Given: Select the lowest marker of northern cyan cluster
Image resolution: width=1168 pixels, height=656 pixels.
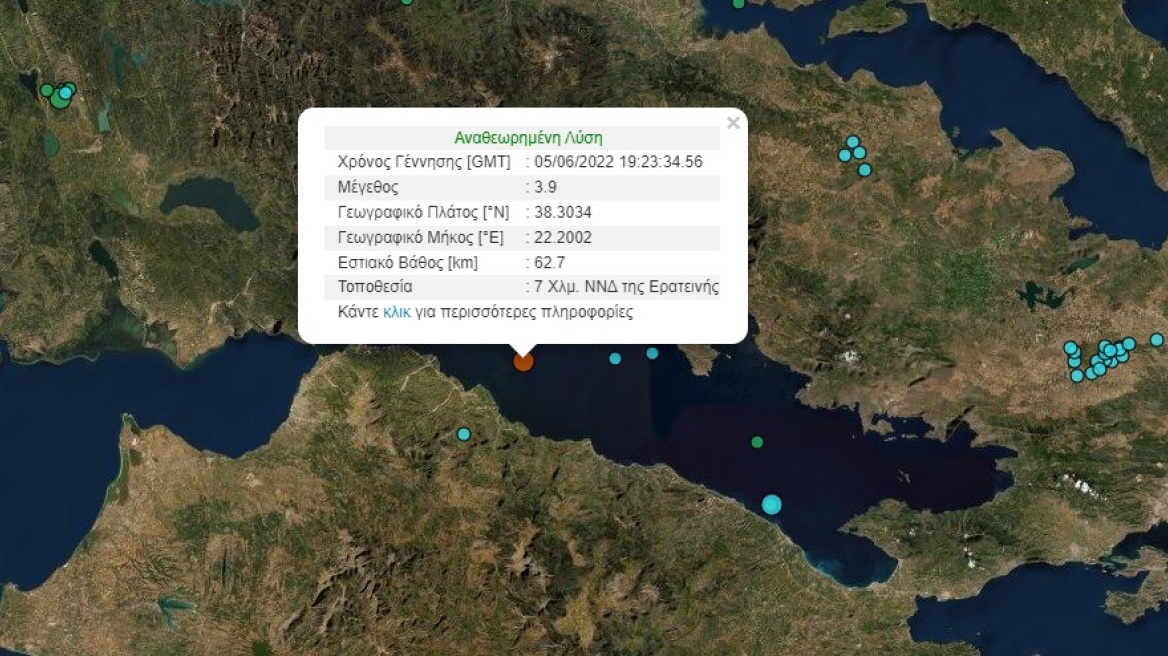Looking at the screenshot, I should pos(865,170).
